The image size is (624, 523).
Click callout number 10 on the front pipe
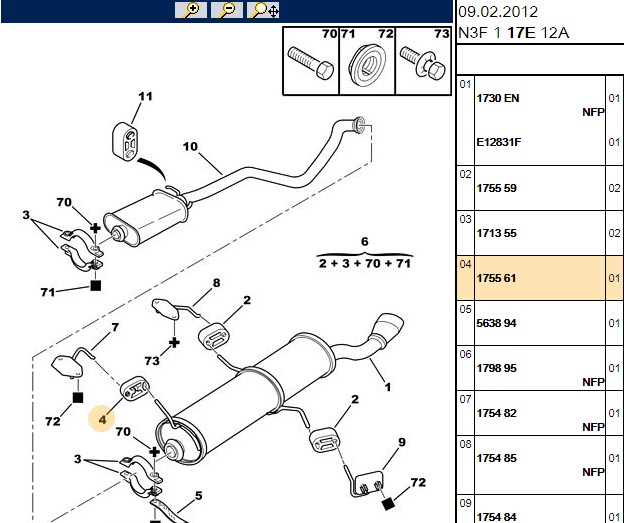190,146
